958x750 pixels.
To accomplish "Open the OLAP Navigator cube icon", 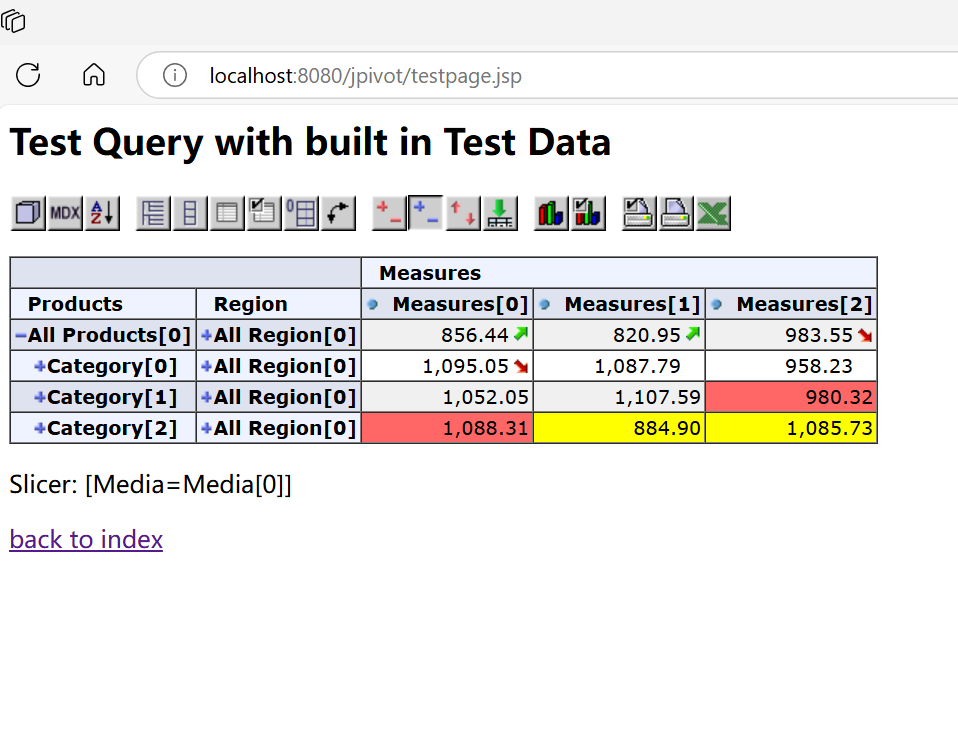I will tap(28, 213).
